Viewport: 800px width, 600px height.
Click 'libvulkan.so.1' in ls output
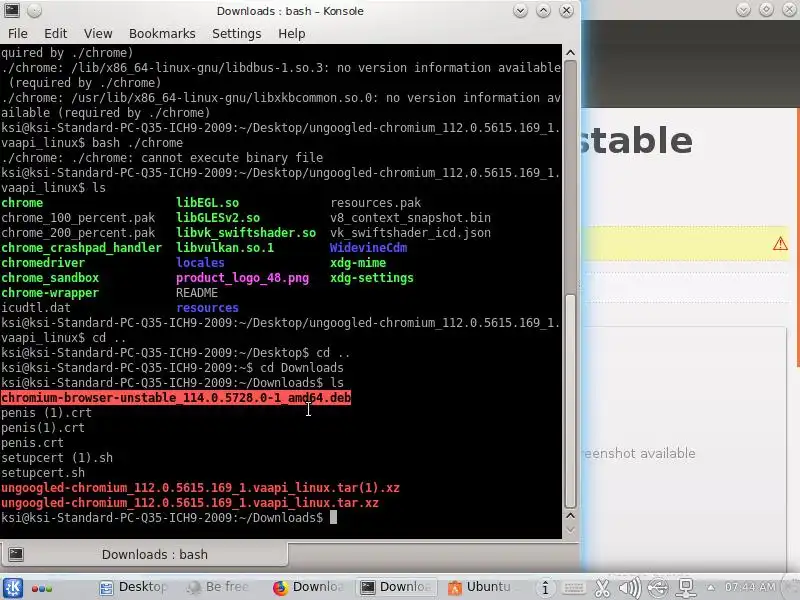click(225, 248)
